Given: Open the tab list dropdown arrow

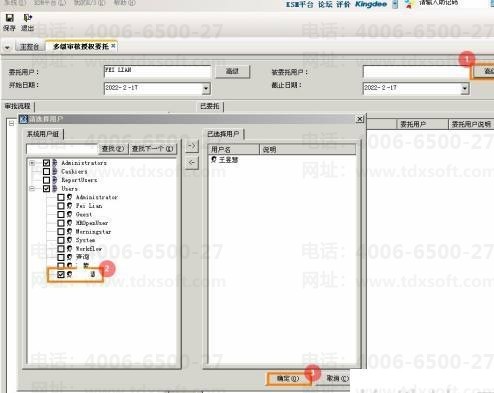Looking at the screenshot, I should click(x=7, y=48).
